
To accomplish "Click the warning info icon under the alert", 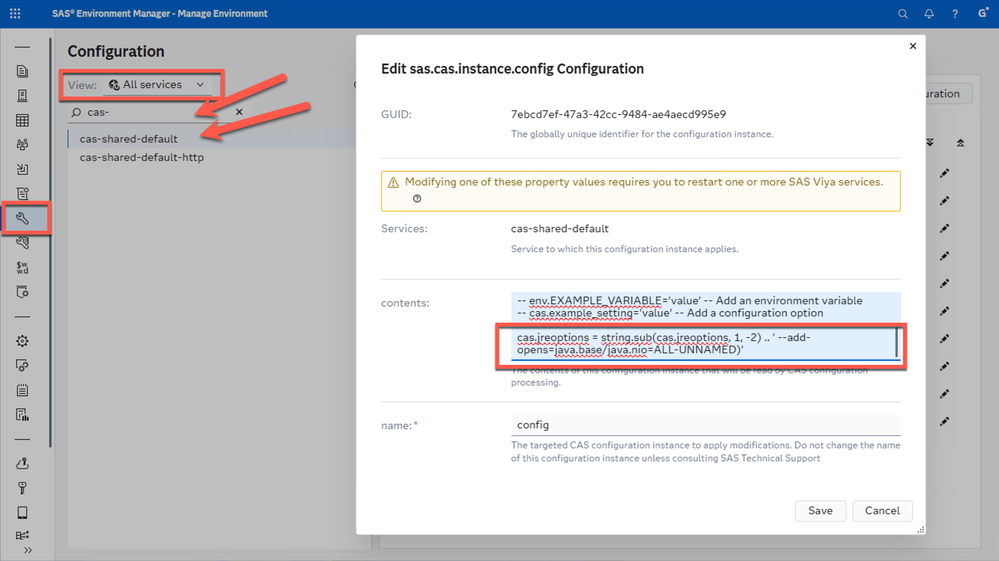I will click(417, 199).
